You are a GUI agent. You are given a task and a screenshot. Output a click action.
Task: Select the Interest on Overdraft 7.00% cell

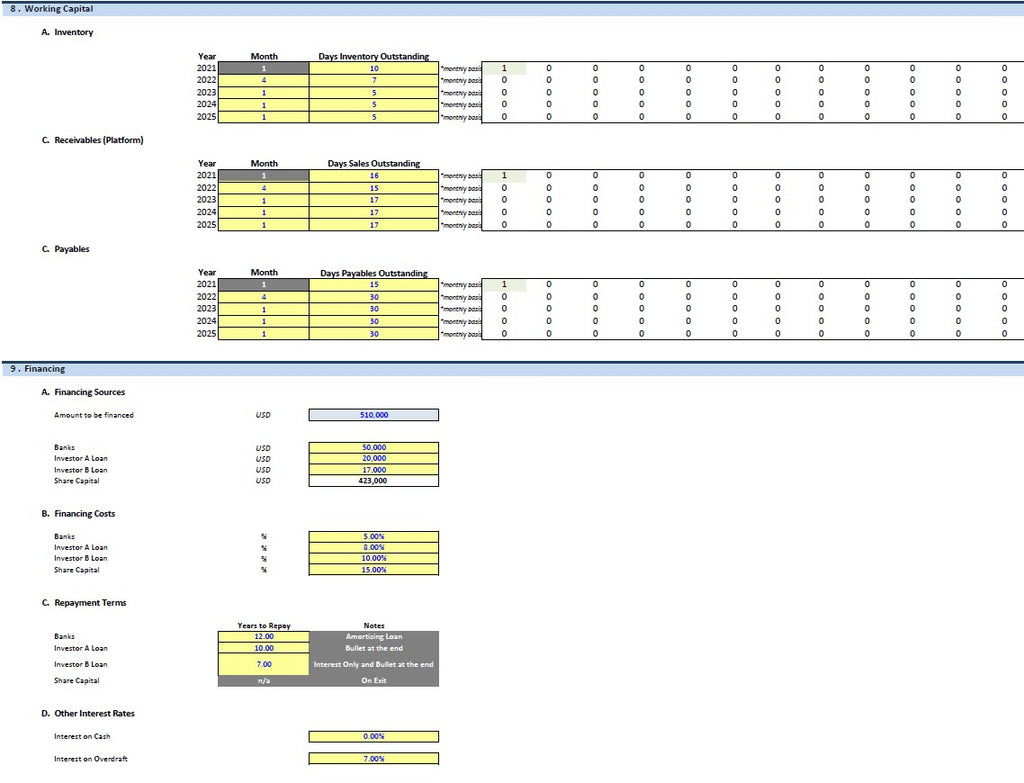click(374, 759)
